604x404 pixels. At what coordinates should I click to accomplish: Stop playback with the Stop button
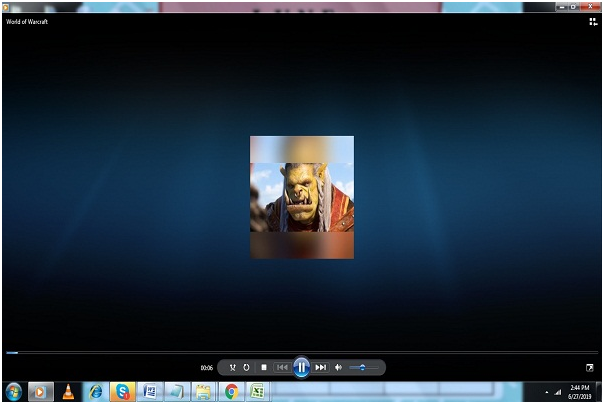pos(264,367)
